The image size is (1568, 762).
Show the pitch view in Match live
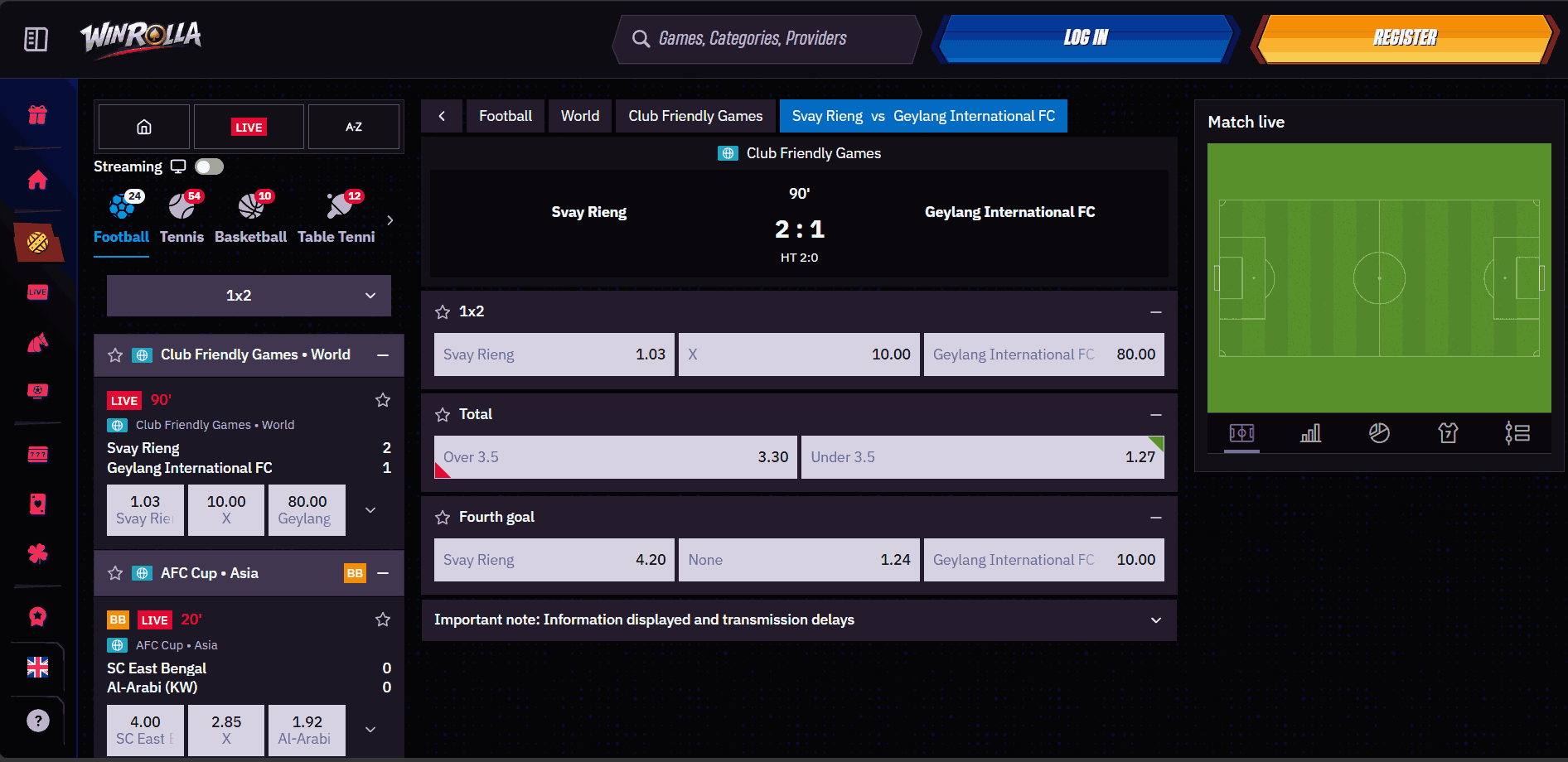tap(1241, 433)
